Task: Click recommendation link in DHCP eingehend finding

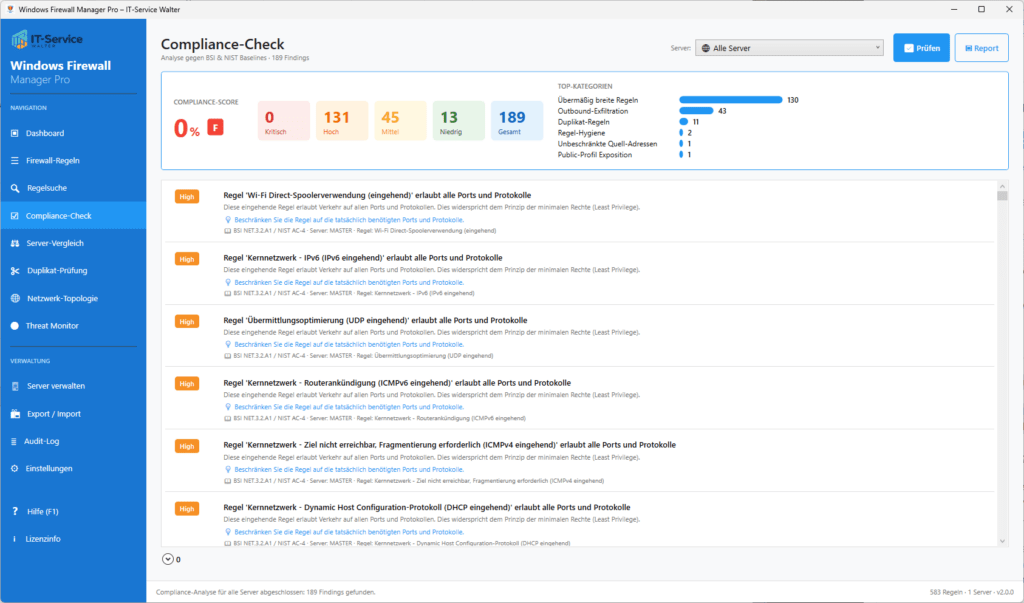Action: click(349, 532)
